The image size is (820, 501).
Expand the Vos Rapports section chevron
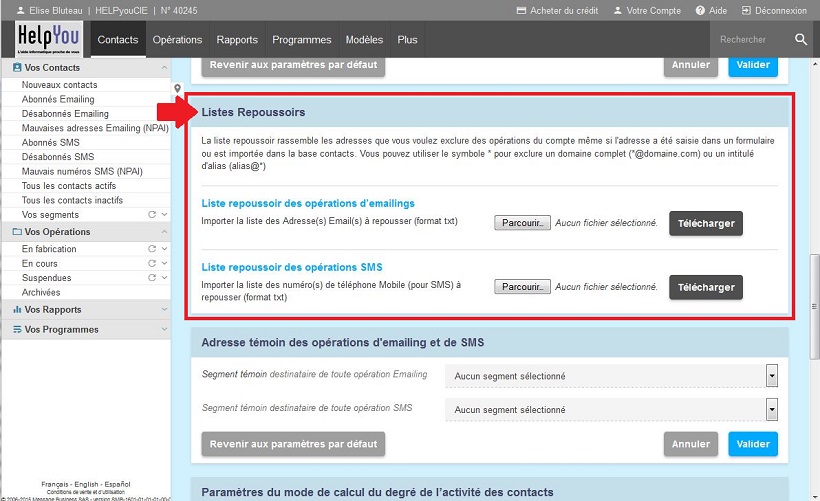164,310
